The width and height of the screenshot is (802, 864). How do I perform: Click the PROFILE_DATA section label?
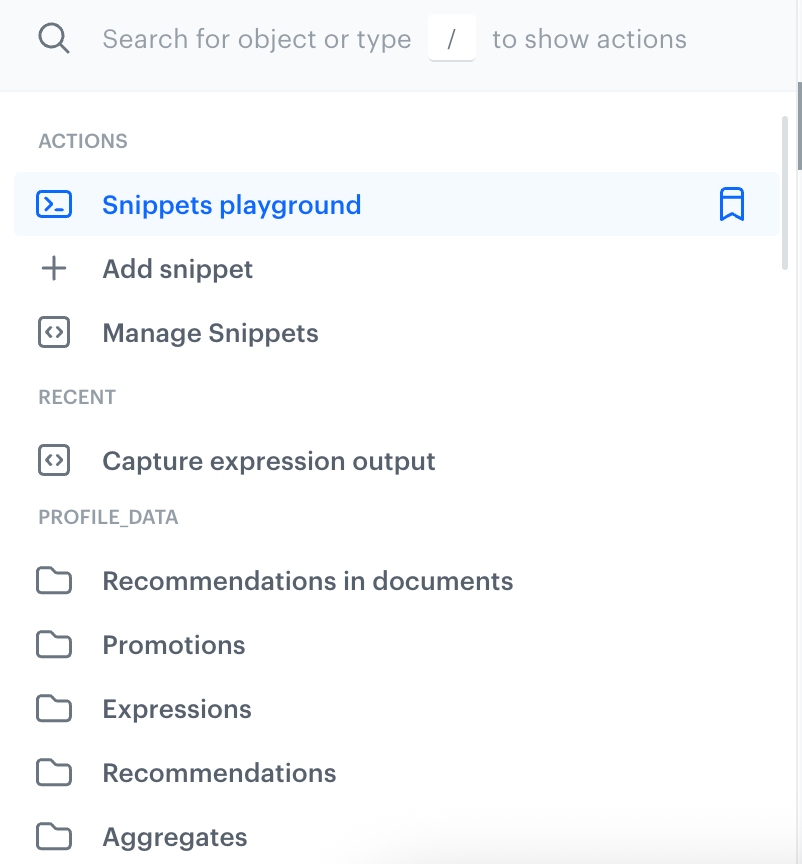click(x=108, y=517)
